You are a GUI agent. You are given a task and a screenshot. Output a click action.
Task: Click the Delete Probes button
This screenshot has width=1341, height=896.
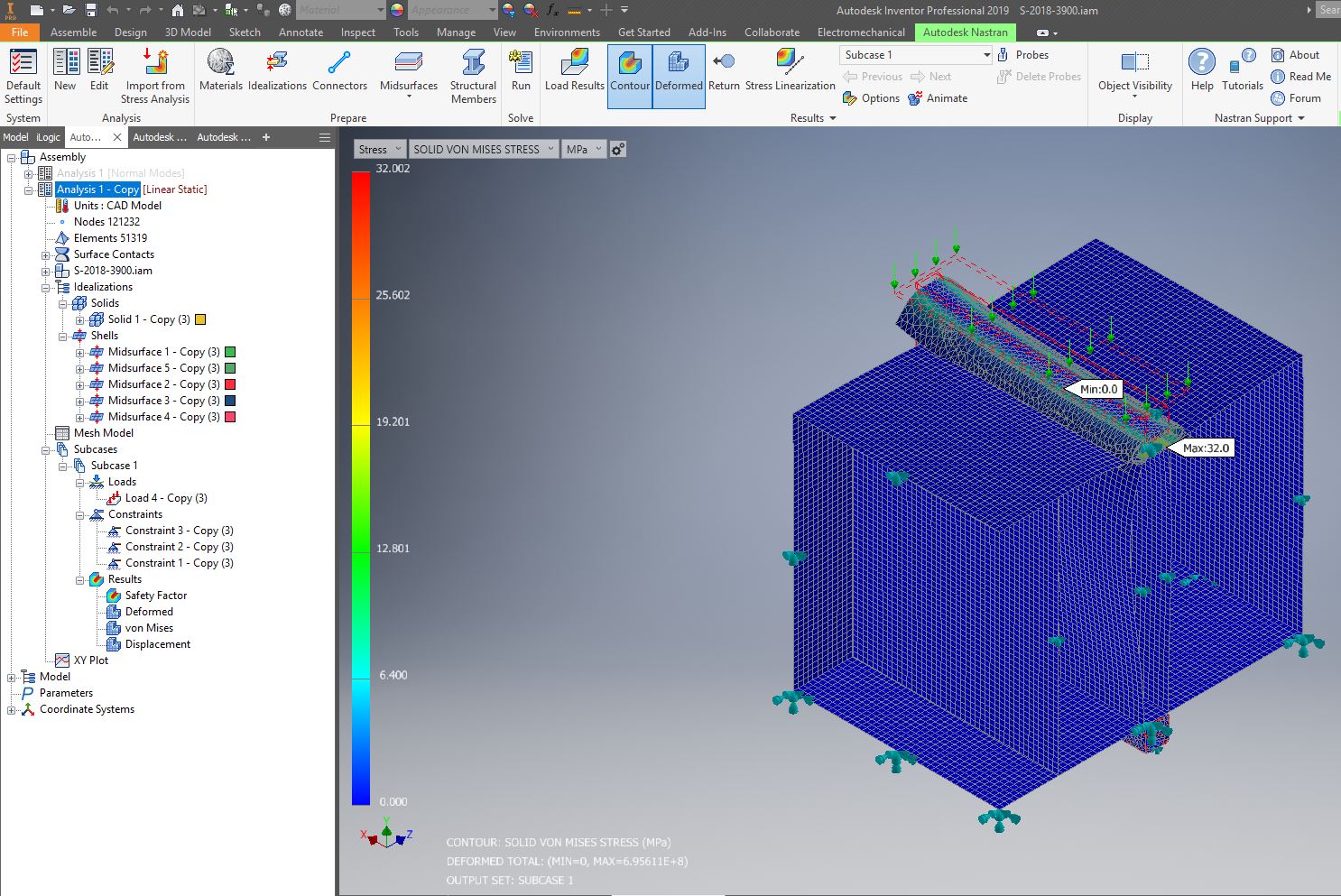pyautogui.click(x=1039, y=76)
